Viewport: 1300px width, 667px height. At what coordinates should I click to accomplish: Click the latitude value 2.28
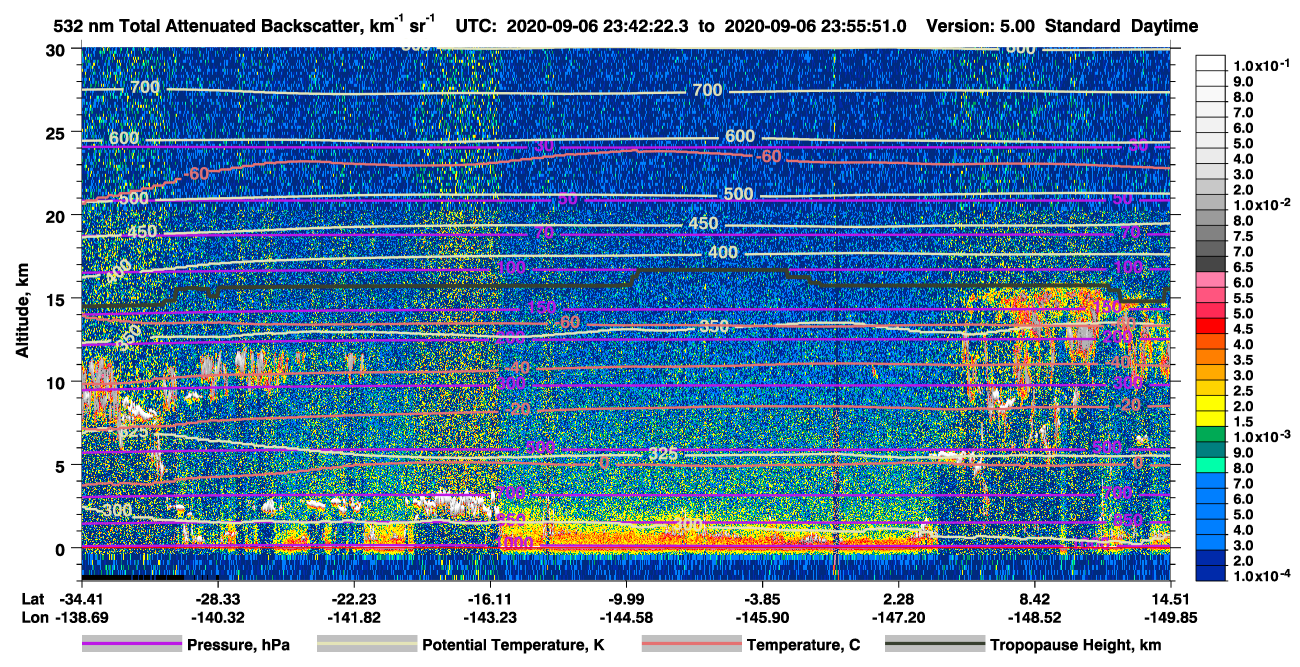point(899,599)
